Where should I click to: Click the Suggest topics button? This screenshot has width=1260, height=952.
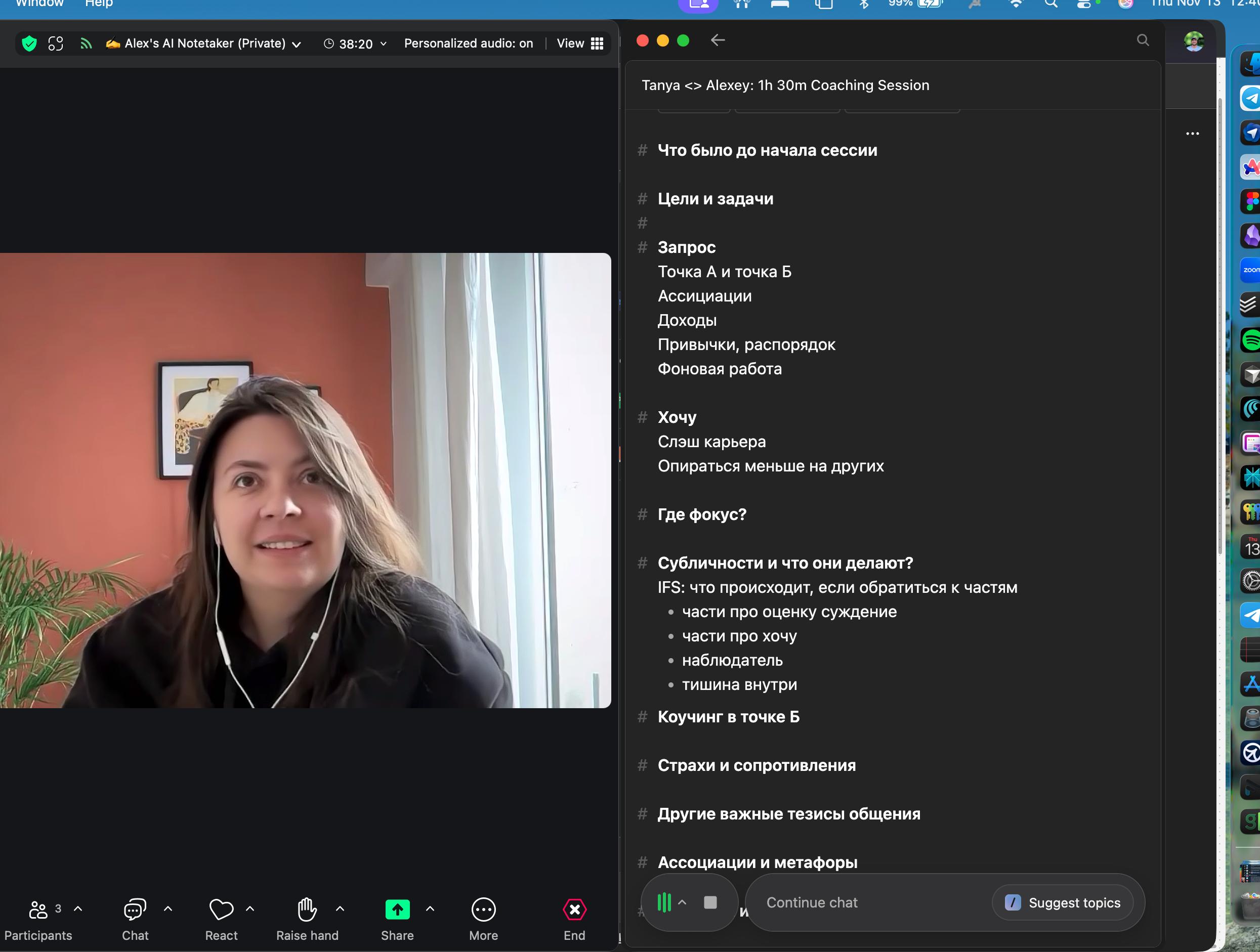tap(1062, 902)
